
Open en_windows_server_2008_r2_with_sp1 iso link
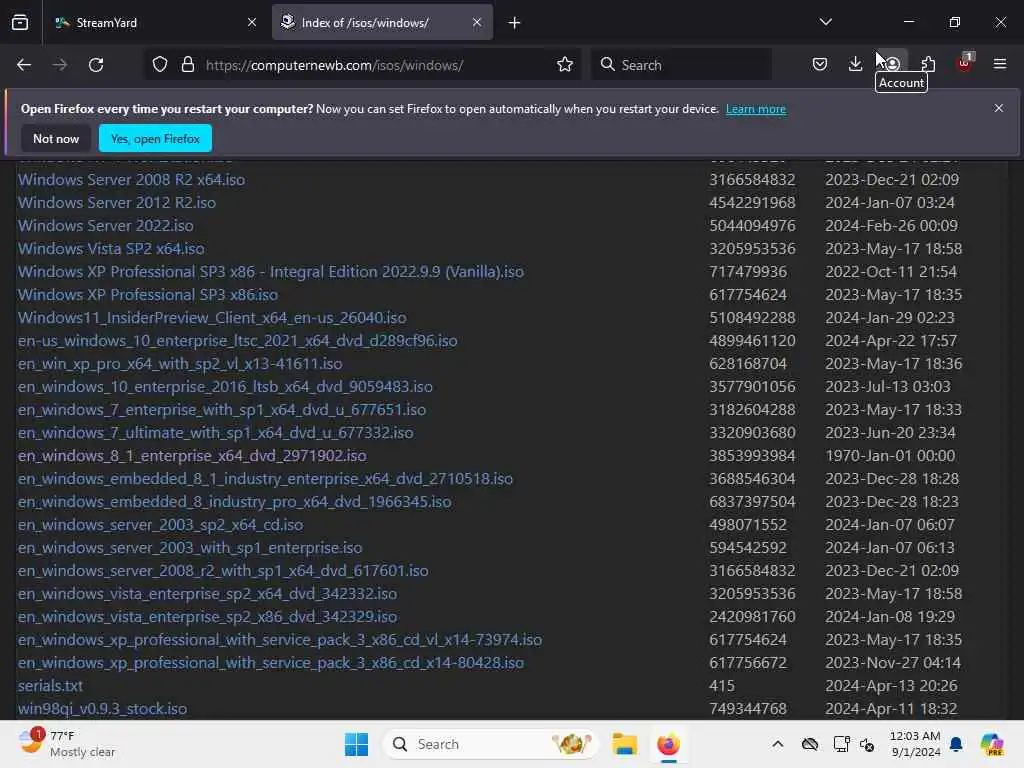coord(223,571)
